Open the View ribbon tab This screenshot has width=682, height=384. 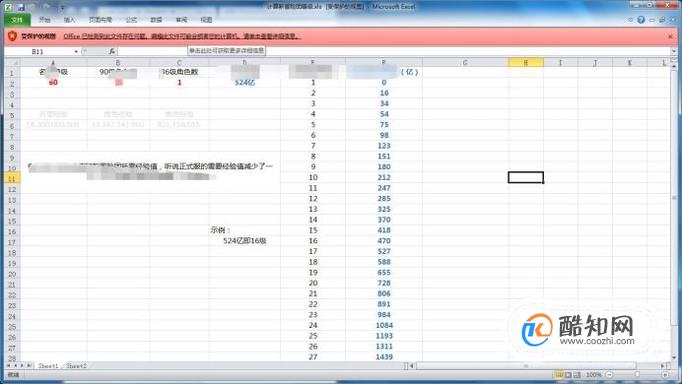click(206, 20)
